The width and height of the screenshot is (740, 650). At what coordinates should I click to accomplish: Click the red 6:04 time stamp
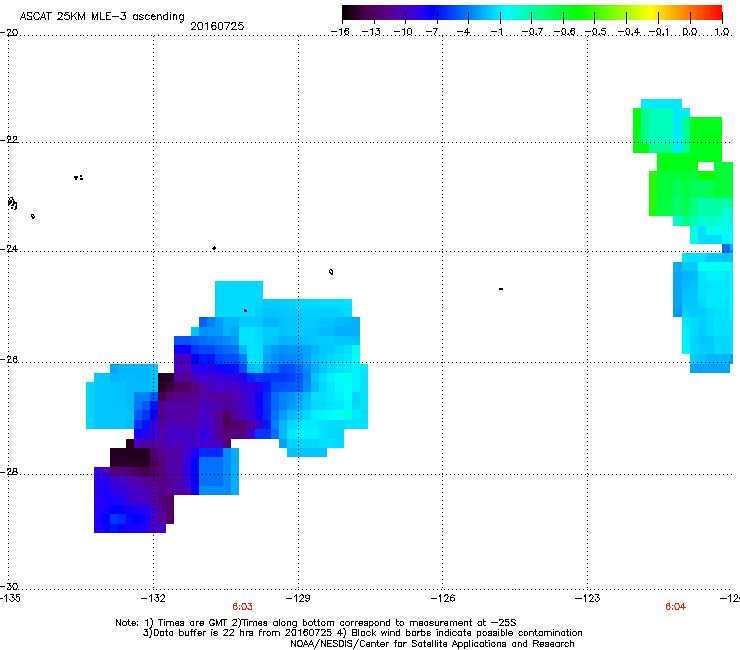pyautogui.click(x=675, y=607)
